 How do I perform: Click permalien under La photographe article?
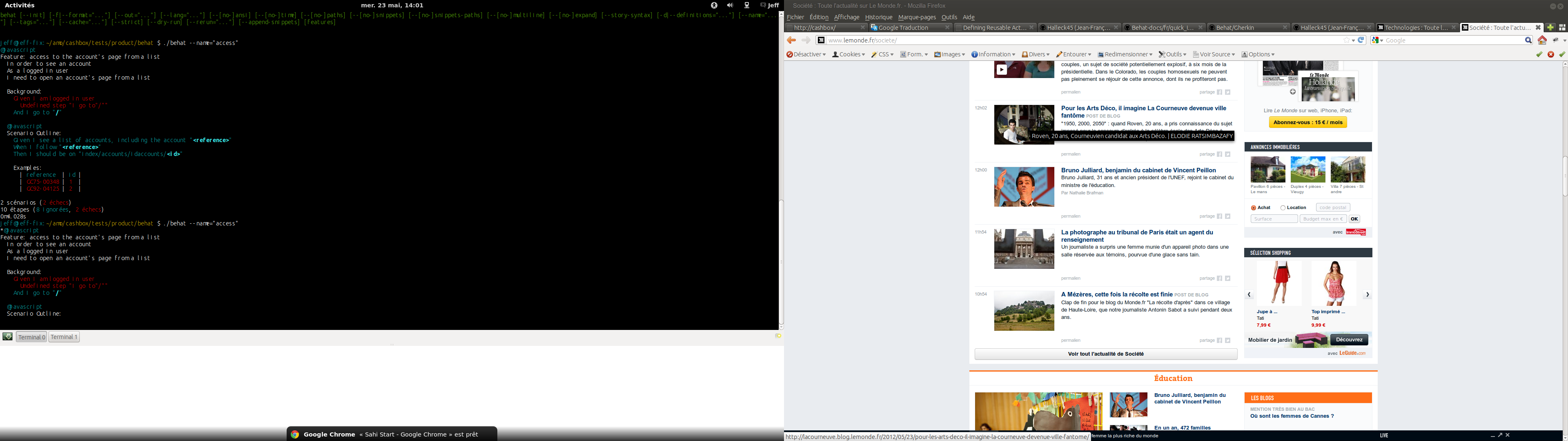click(x=1071, y=278)
